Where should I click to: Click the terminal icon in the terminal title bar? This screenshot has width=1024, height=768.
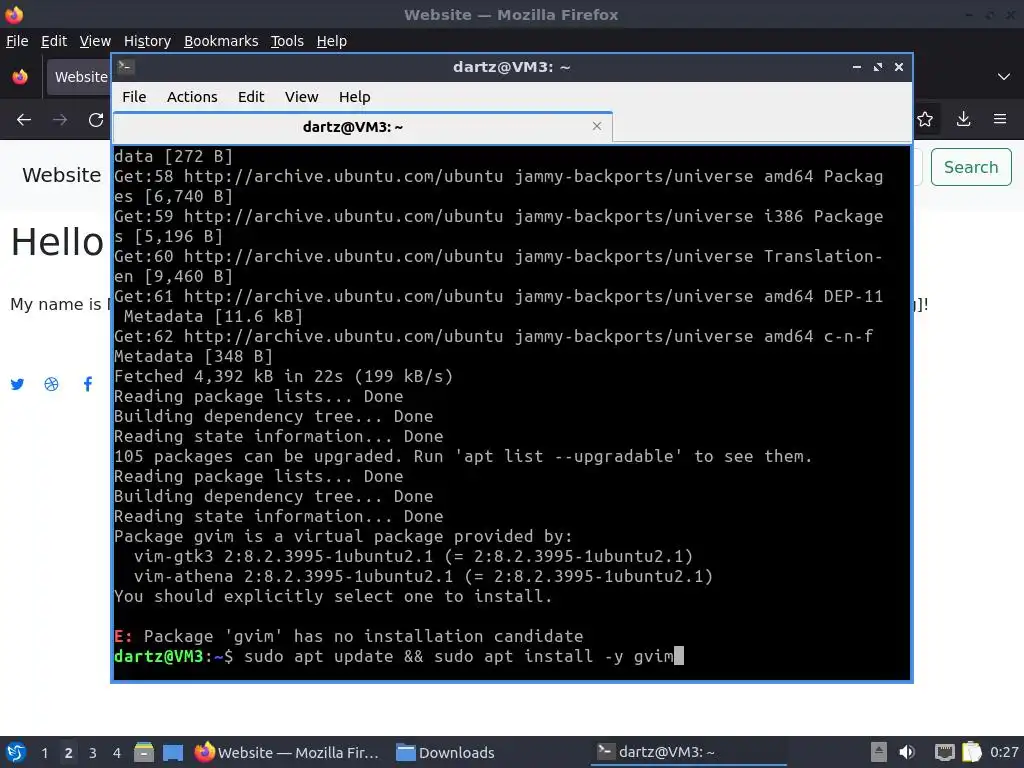tap(126, 67)
